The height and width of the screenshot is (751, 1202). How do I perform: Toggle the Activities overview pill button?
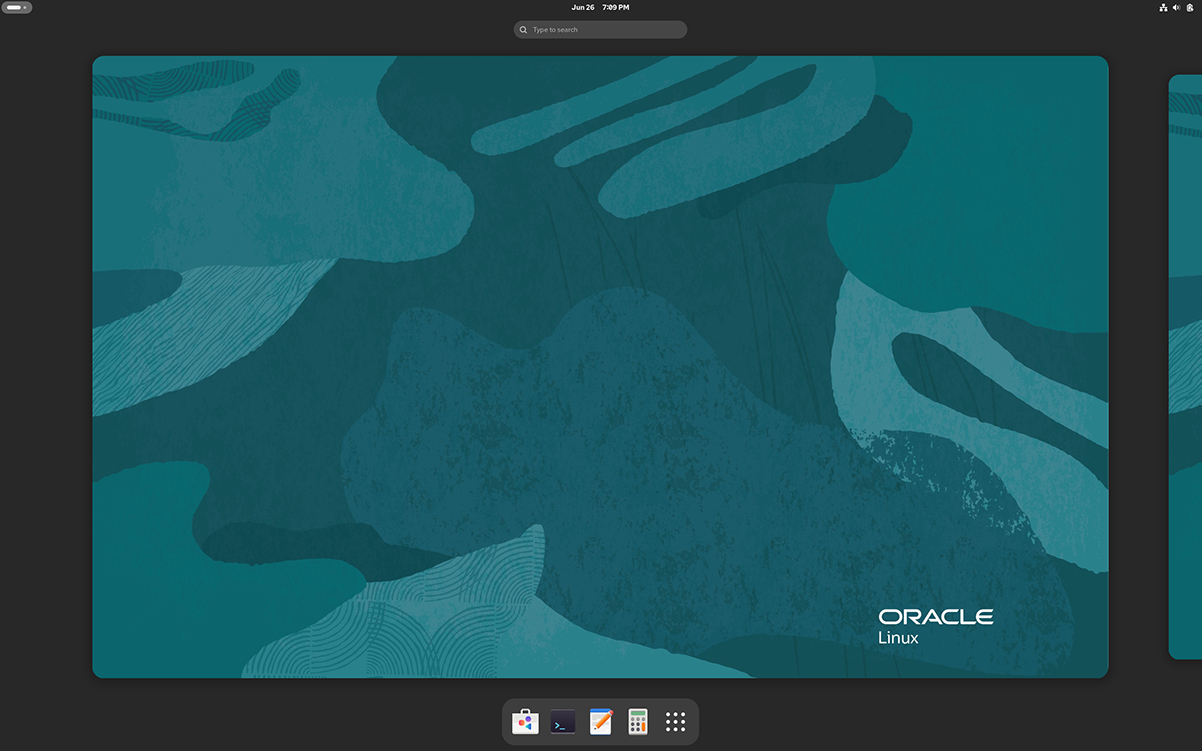[17, 7]
